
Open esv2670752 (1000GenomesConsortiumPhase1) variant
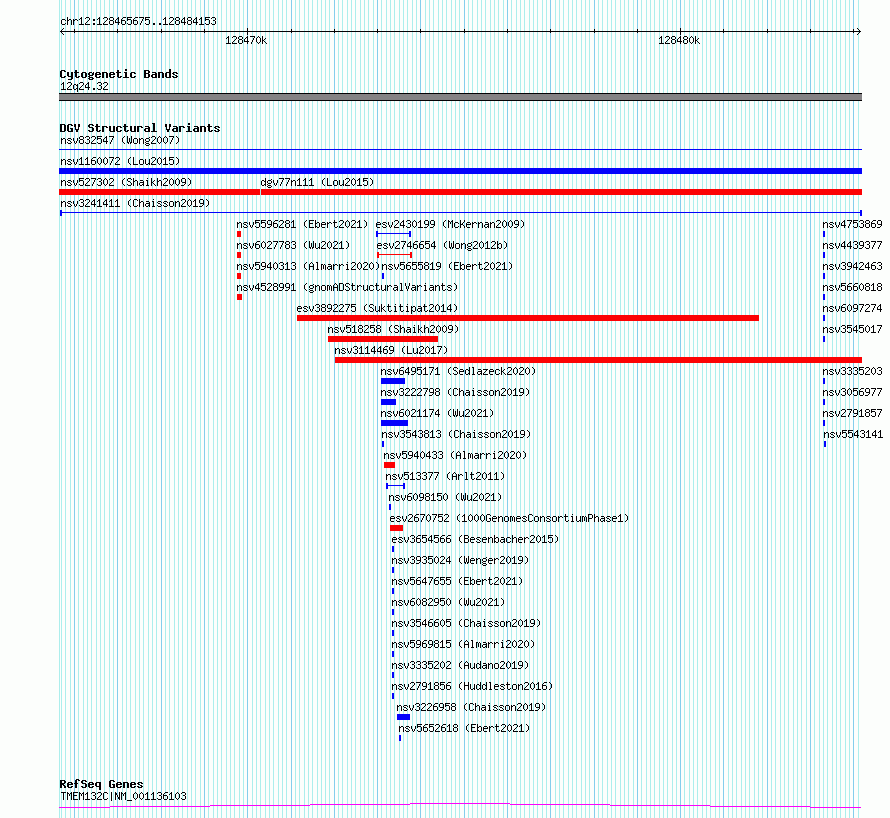click(x=509, y=518)
